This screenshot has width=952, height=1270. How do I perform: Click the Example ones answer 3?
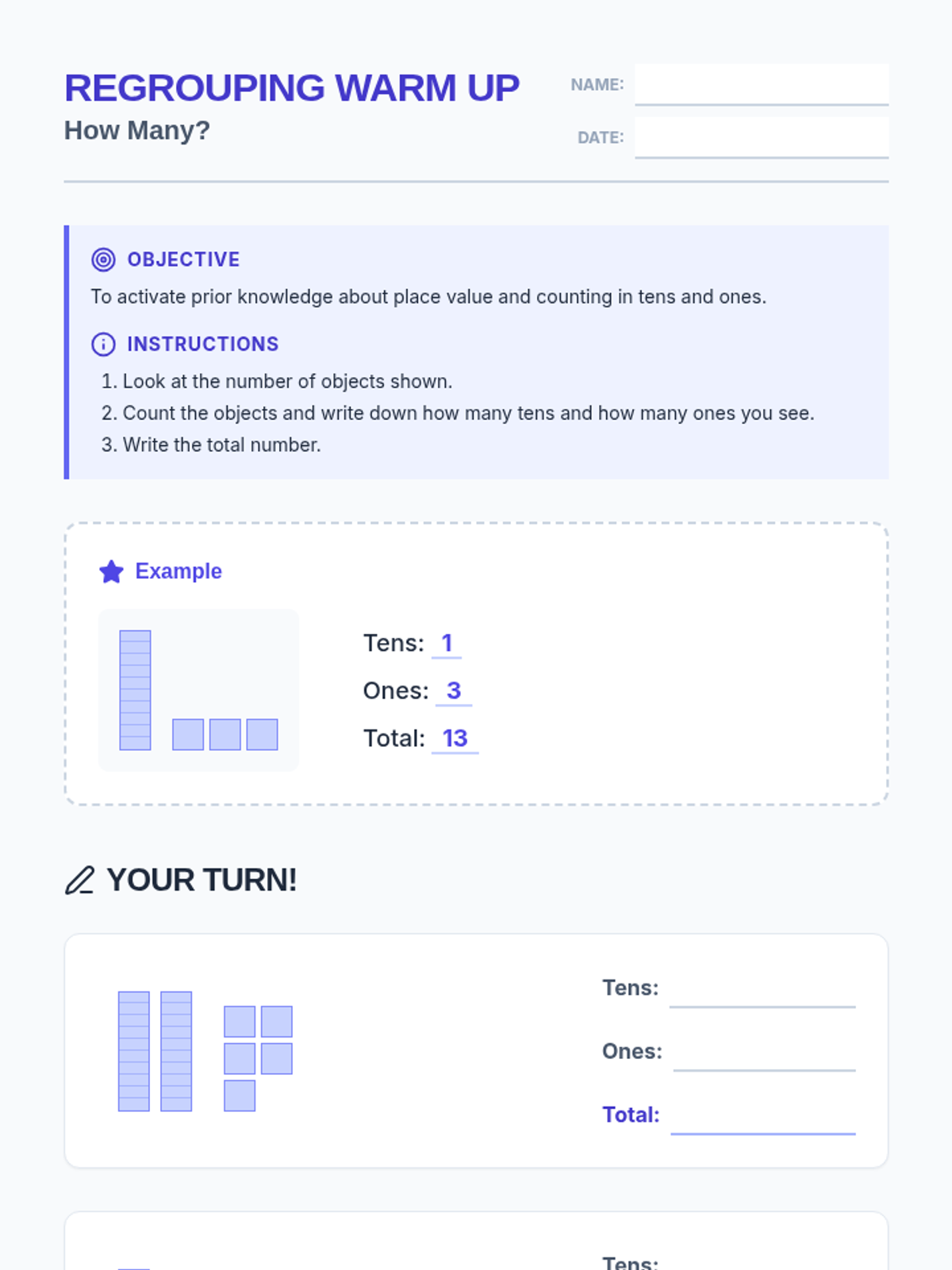coord(453,691)
